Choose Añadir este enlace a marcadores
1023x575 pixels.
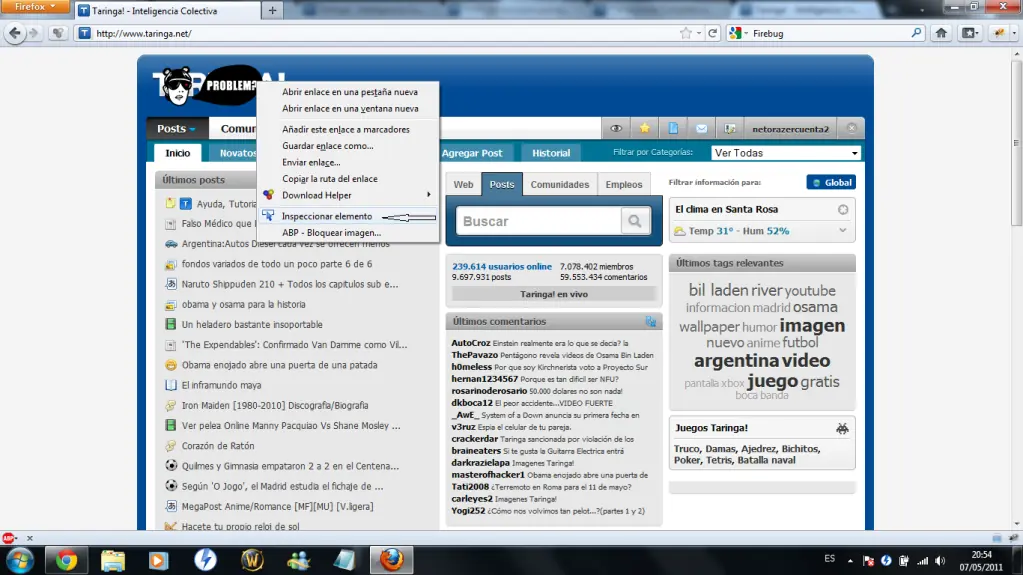346,130
